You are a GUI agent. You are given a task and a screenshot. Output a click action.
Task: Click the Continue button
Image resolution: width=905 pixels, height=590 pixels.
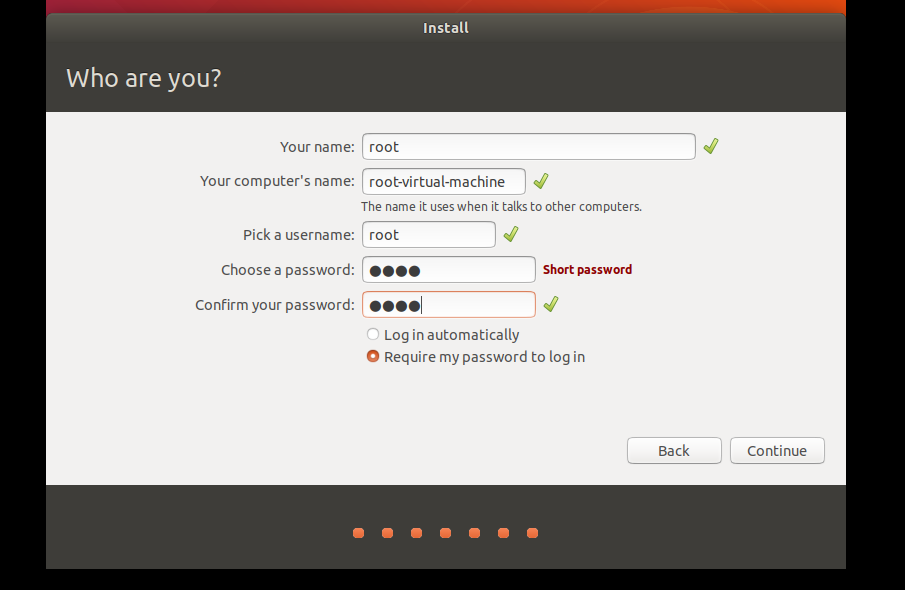pos(777,450)
